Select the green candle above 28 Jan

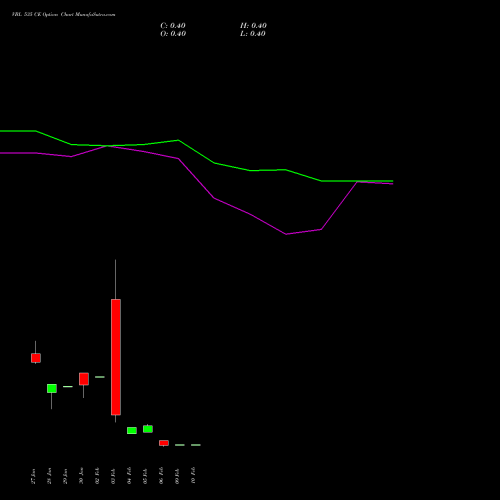click(52, 388)
